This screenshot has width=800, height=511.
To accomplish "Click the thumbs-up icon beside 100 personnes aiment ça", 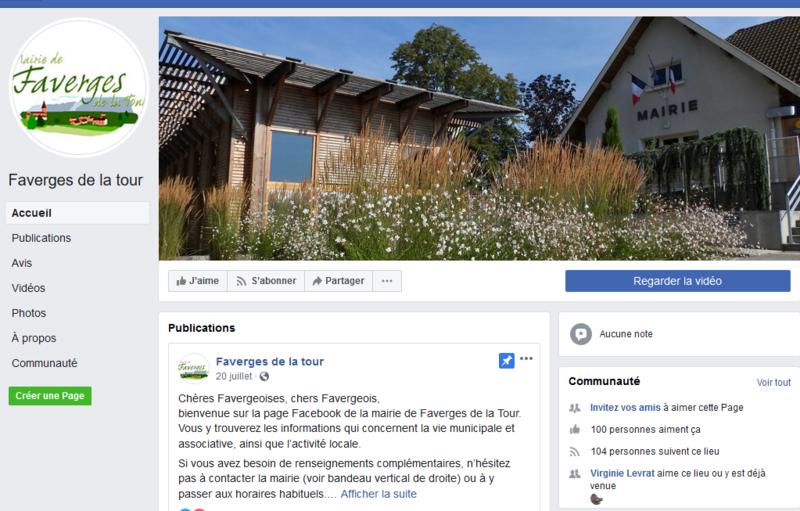I will (575, 429).
